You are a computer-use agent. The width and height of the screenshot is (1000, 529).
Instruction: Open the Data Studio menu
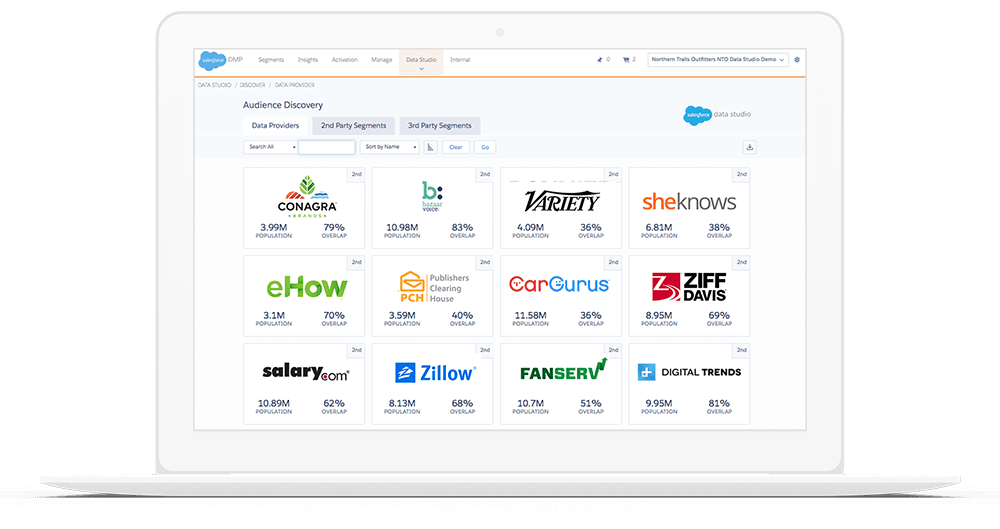tap(421, 63)
